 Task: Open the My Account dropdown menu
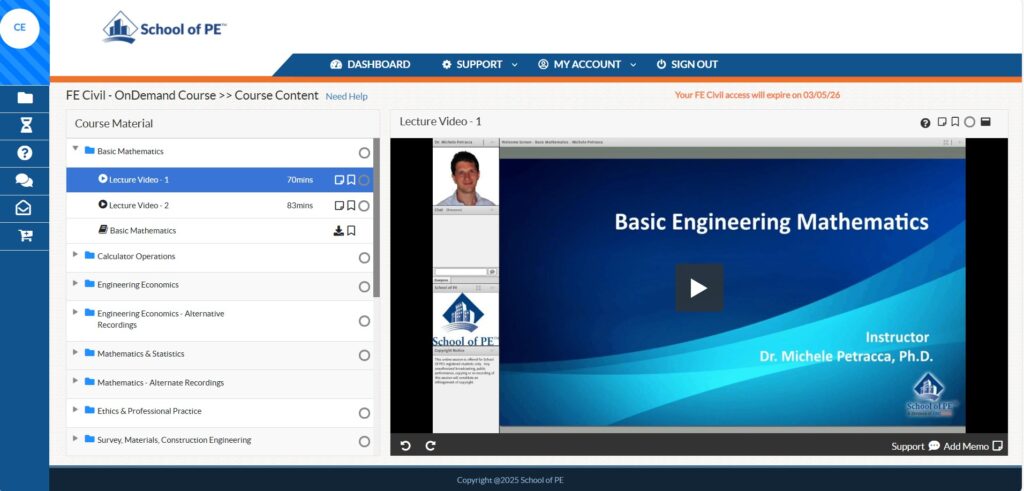pyautogui.click(x=586, y=64)
